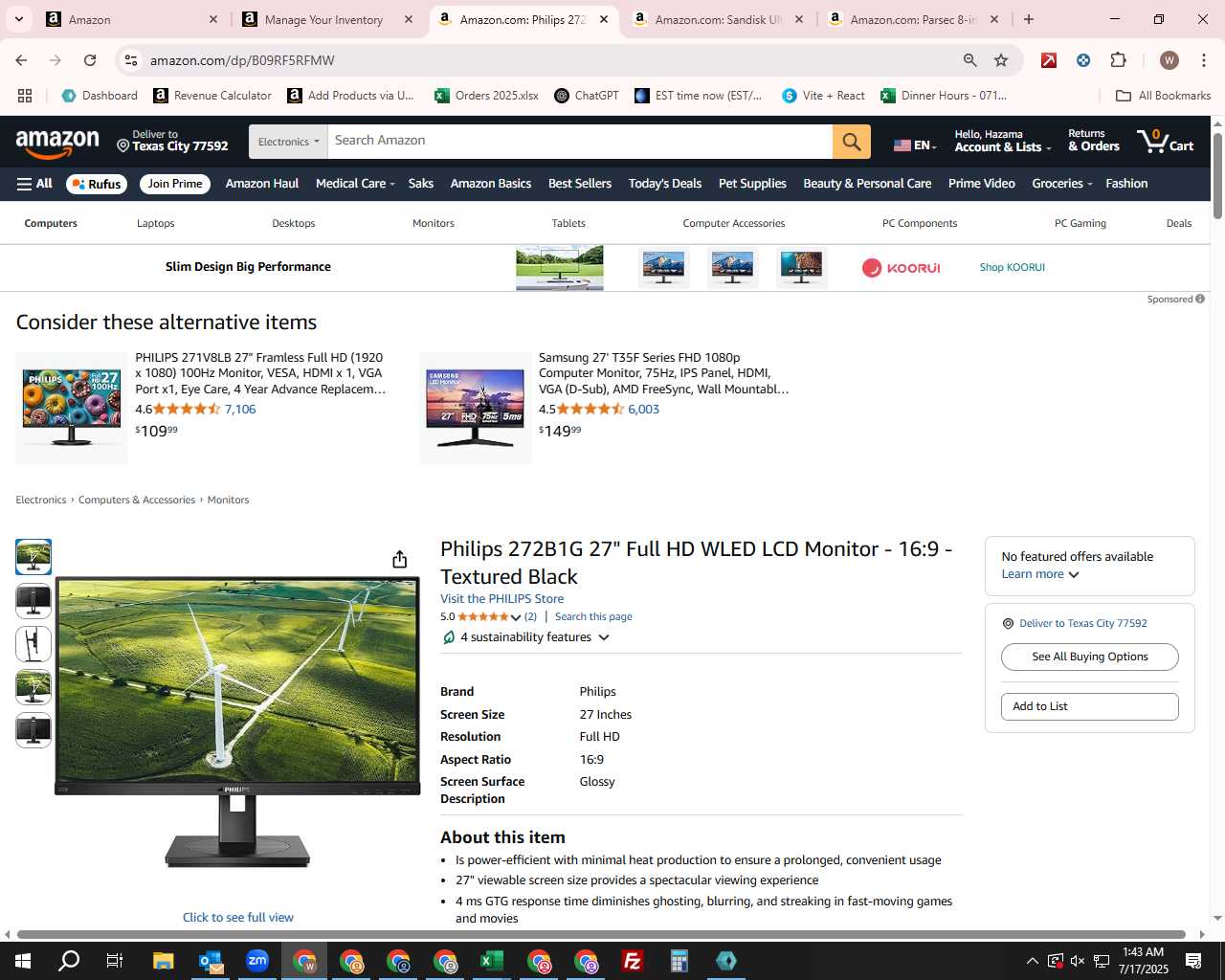Open the EN language selector
The image size is (1225, 980).
pyautogui.click(x=915, y=145)
